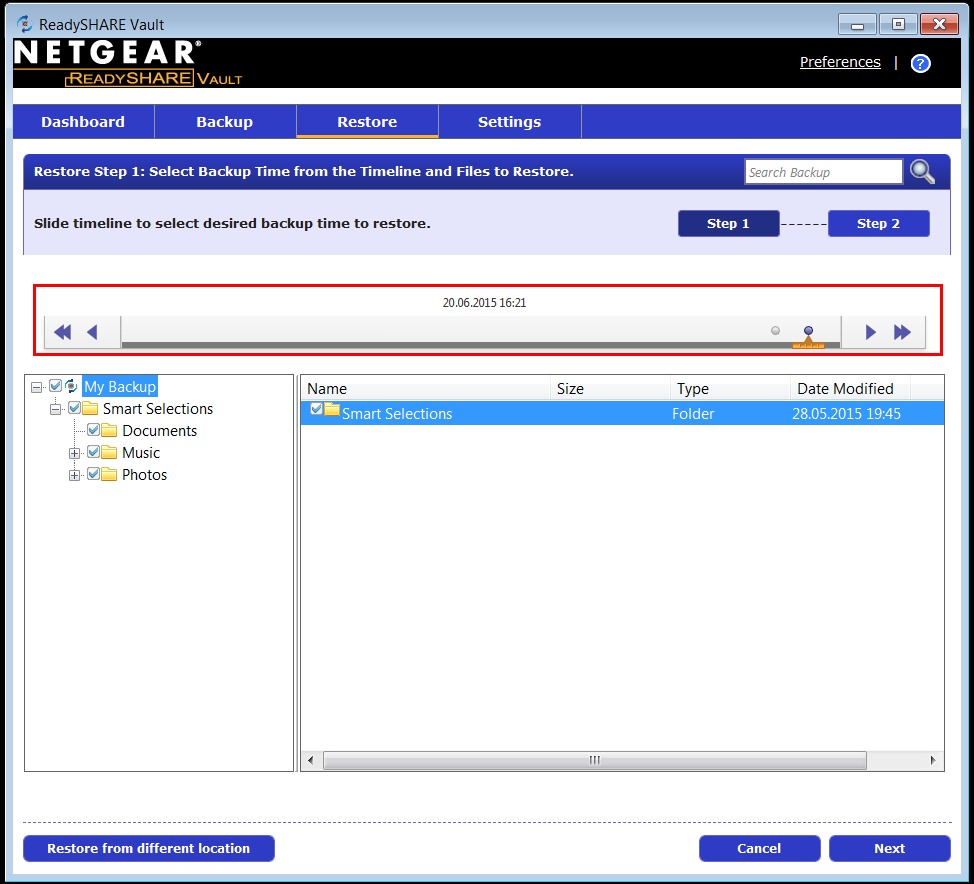Uncheck the Photos folder checkbox
This screenshot has height=884, width=974.
94,474
